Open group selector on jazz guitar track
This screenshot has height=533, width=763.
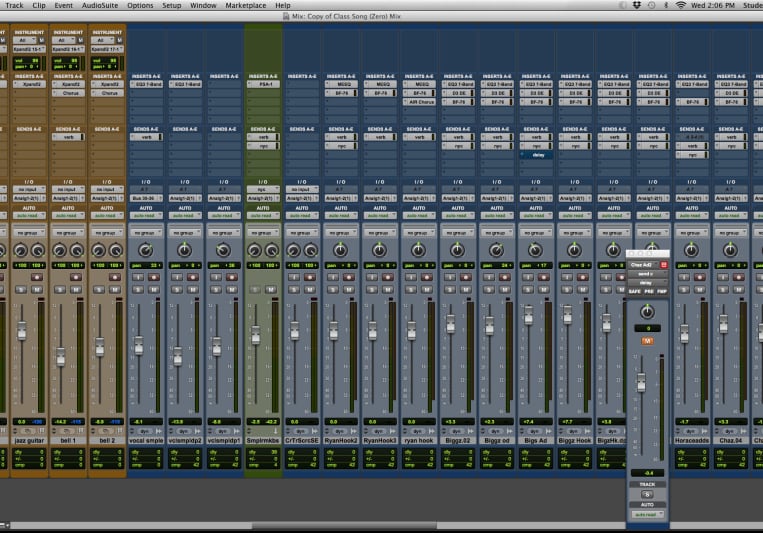click(29, 233)
